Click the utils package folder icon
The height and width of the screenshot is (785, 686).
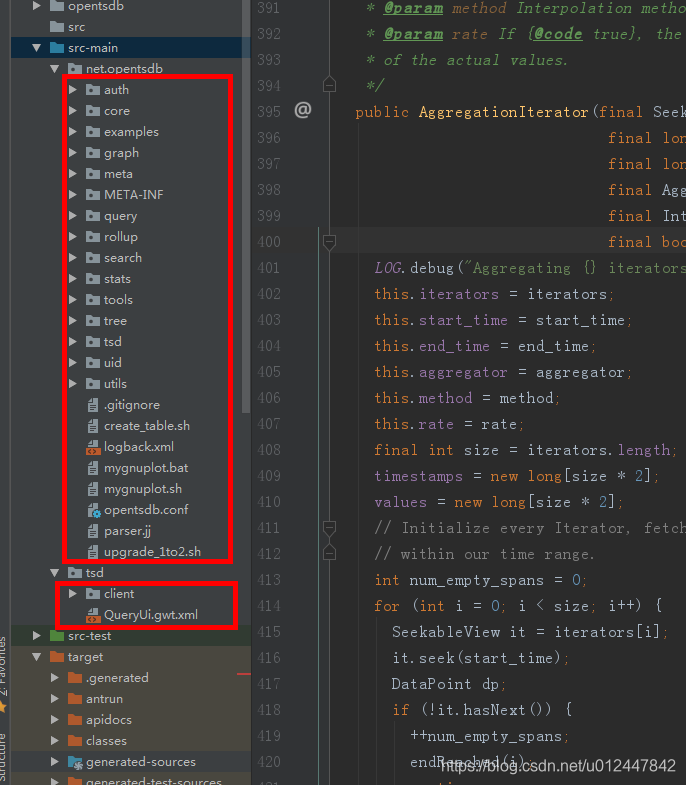point(93,384)
